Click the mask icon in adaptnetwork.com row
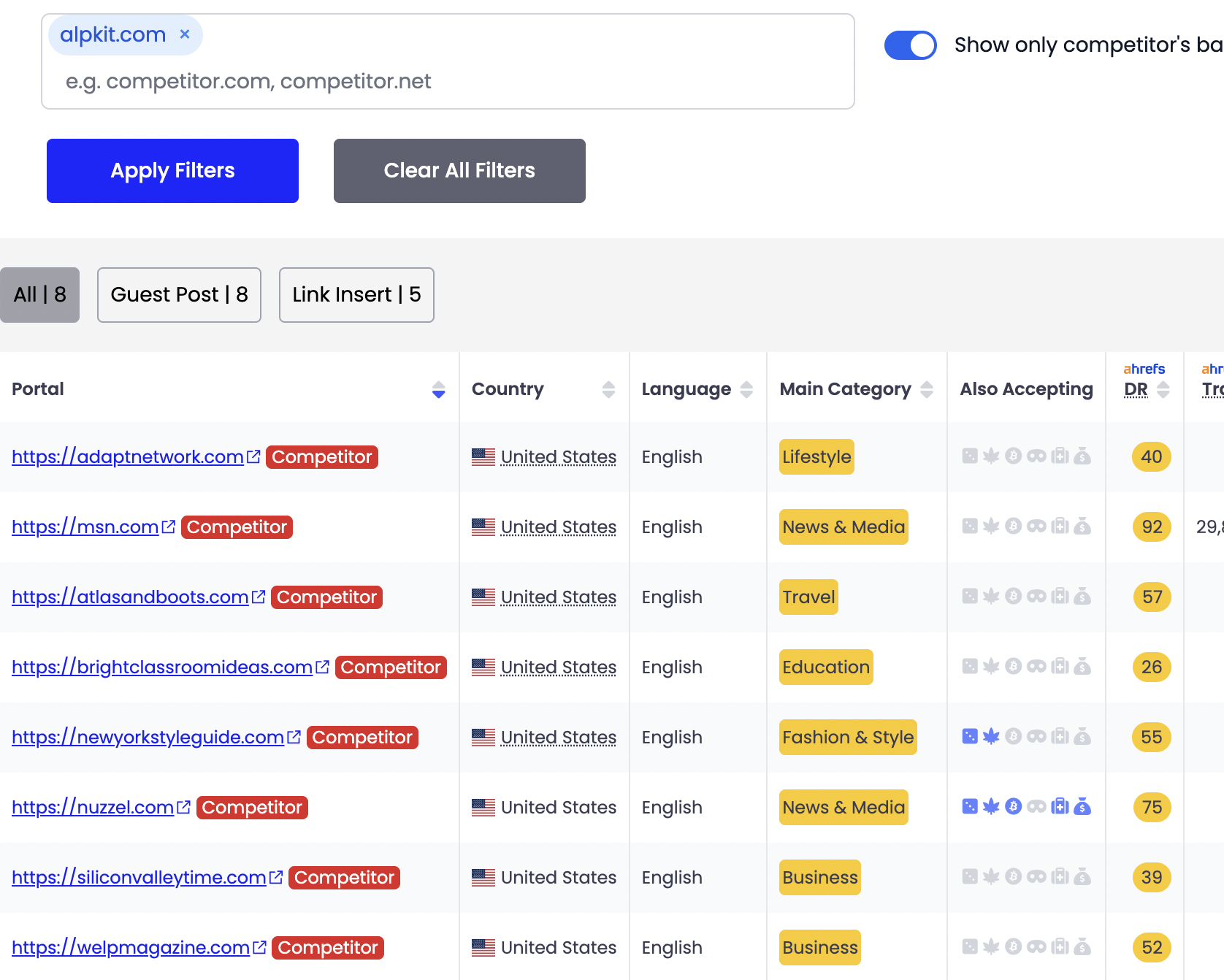This screenshot has width=1224, height=980. click(1036, 456)
